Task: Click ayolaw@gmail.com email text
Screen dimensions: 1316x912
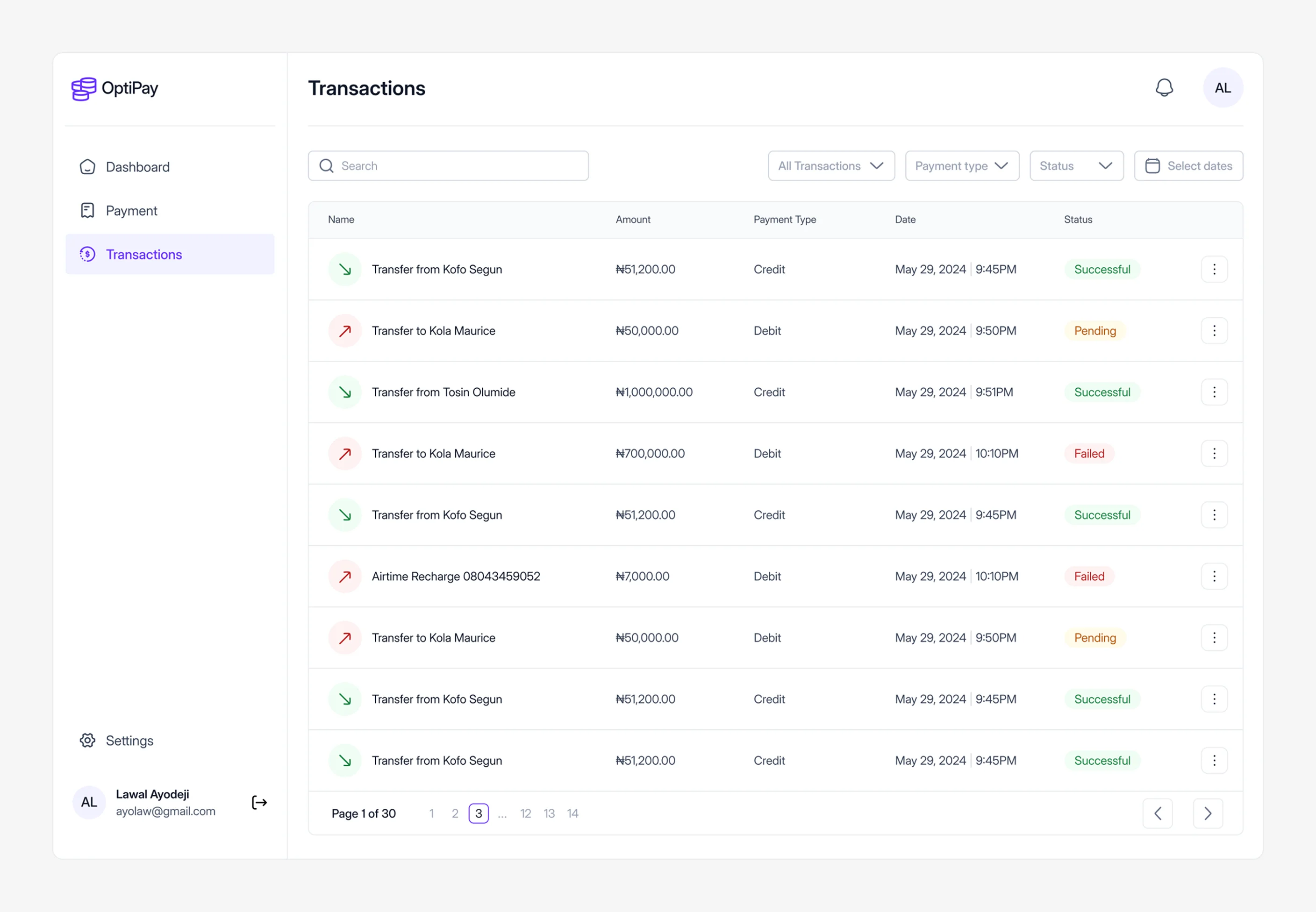Action: point(166,812)
